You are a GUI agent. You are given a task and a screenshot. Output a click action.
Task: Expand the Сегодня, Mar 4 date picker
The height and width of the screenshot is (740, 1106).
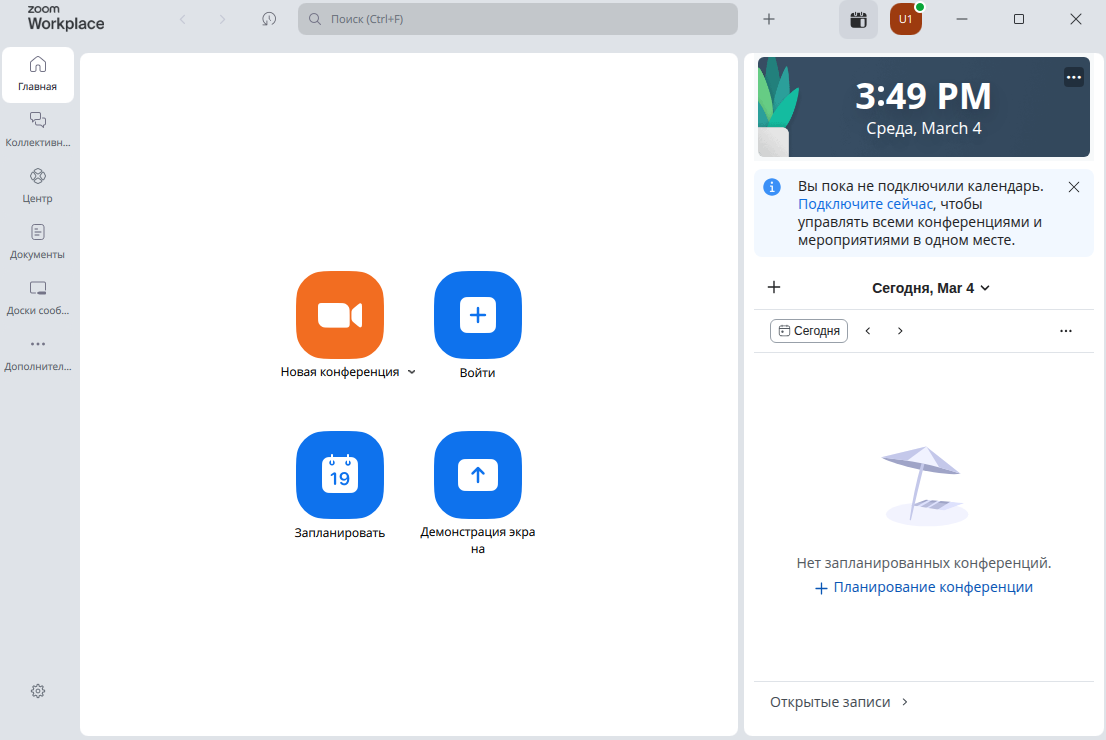pos(930,288)
